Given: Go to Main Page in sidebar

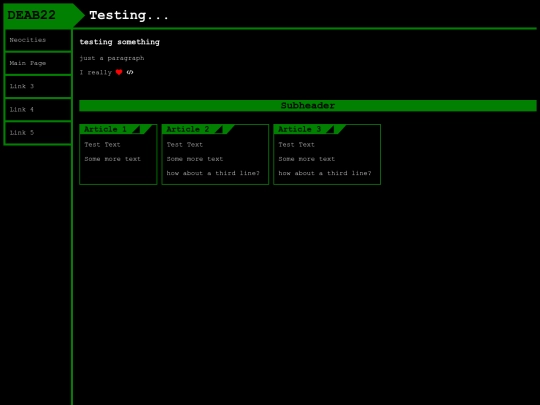Looking at the screenshot, I should click(38, 63).
